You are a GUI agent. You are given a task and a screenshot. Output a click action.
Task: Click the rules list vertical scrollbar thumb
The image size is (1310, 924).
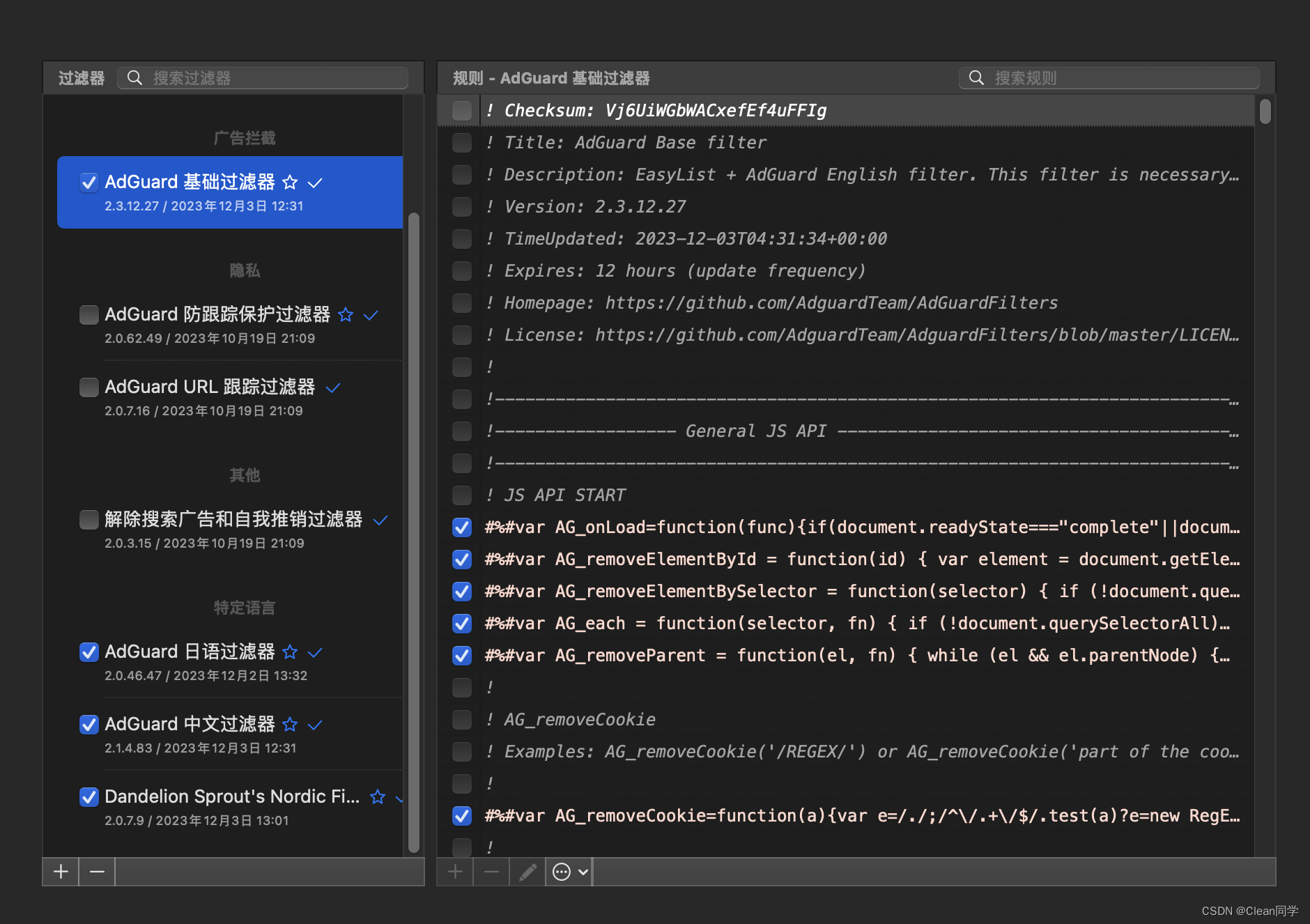tap(1265, 111)
